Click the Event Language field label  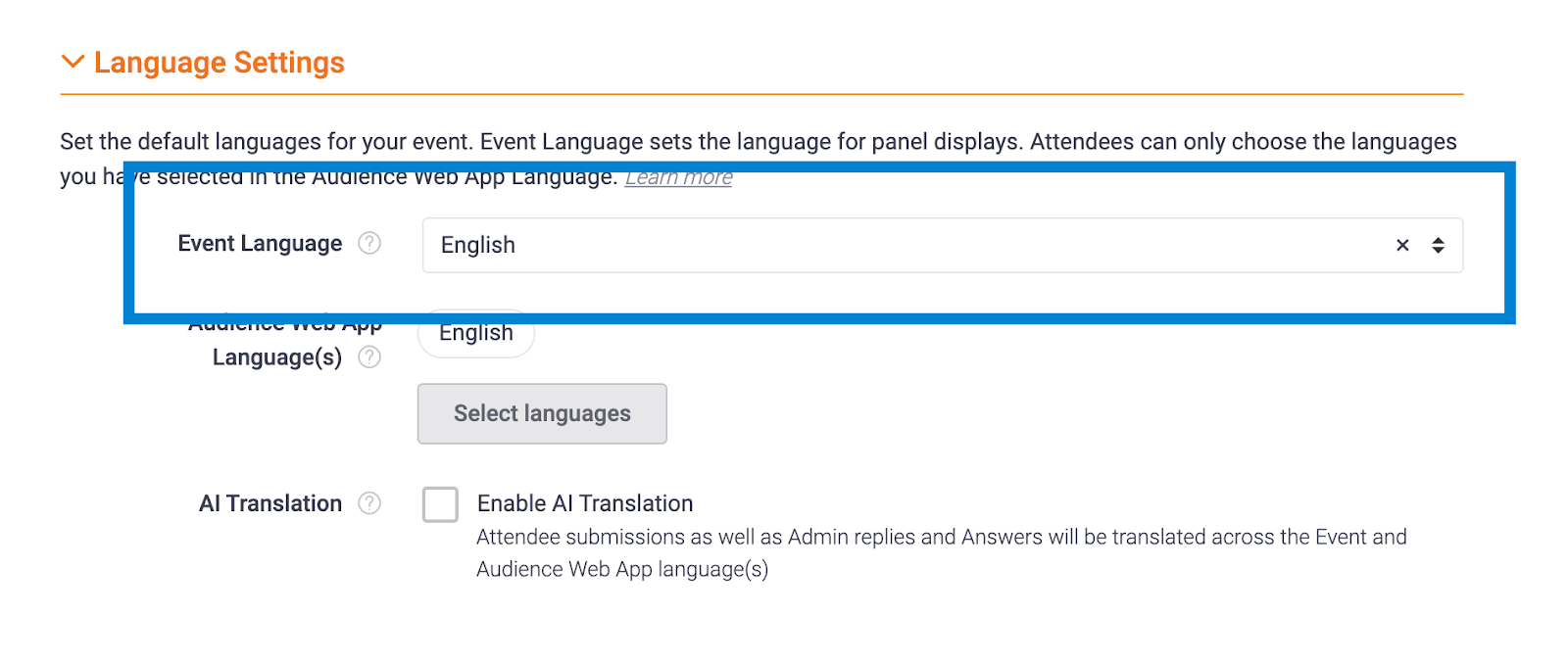coord(260,243)
